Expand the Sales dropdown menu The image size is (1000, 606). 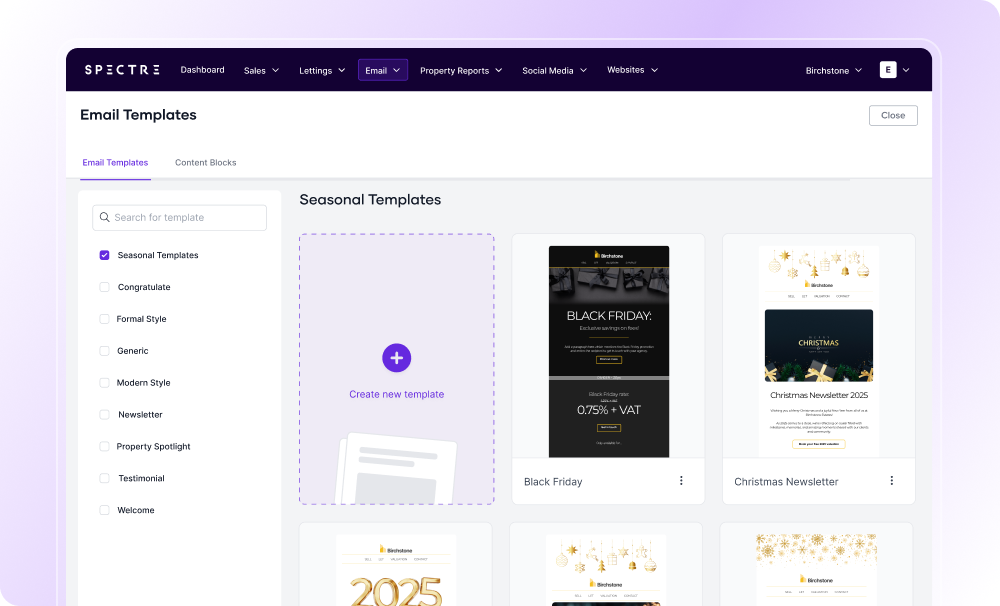coord(261,70)
